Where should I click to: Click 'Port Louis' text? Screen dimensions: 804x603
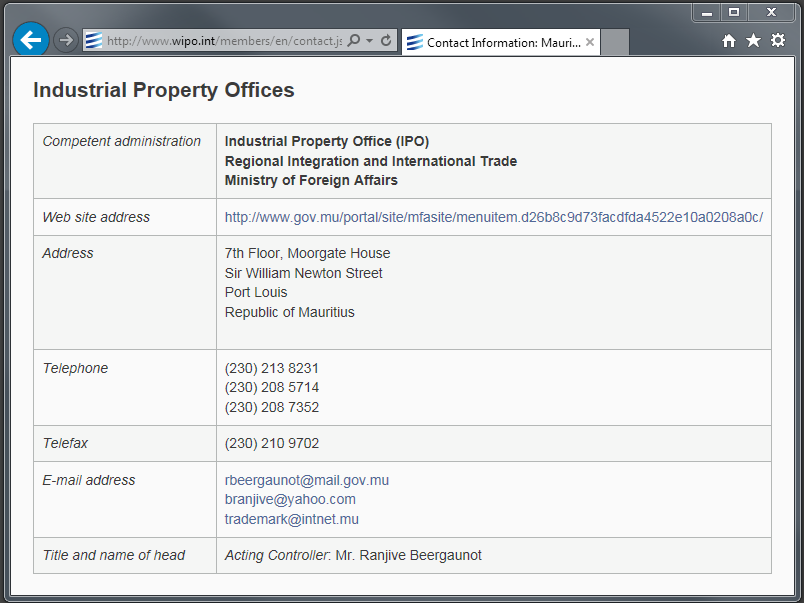coord(256,292)
